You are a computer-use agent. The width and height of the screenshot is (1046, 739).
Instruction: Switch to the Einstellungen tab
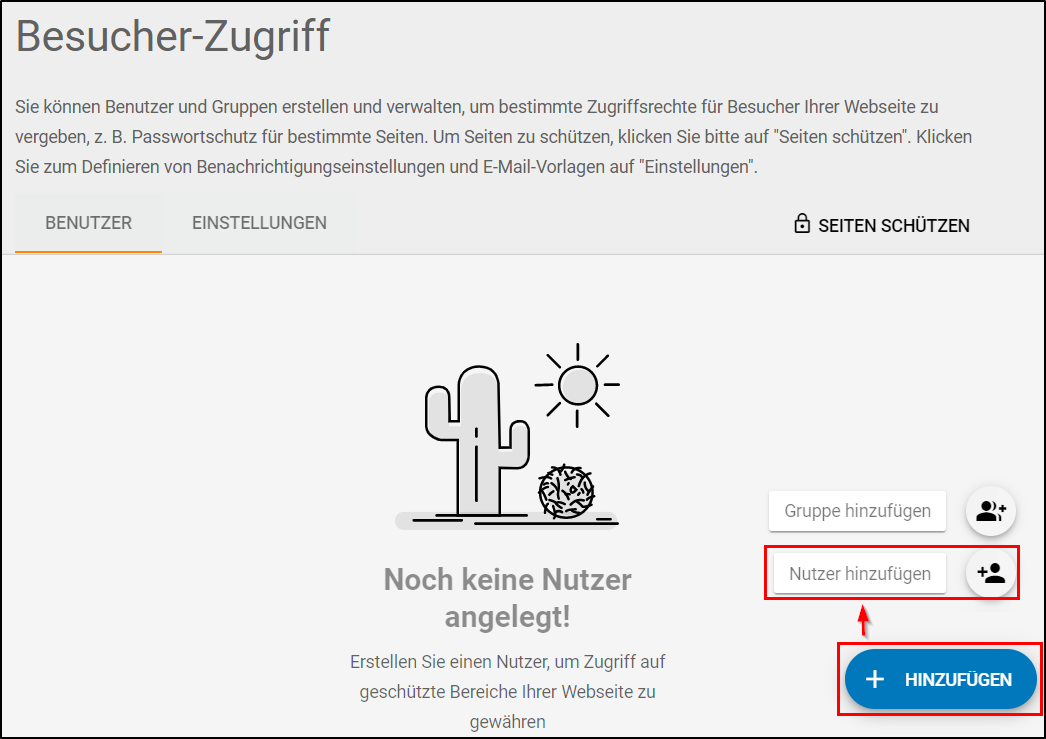click(259, 223)
